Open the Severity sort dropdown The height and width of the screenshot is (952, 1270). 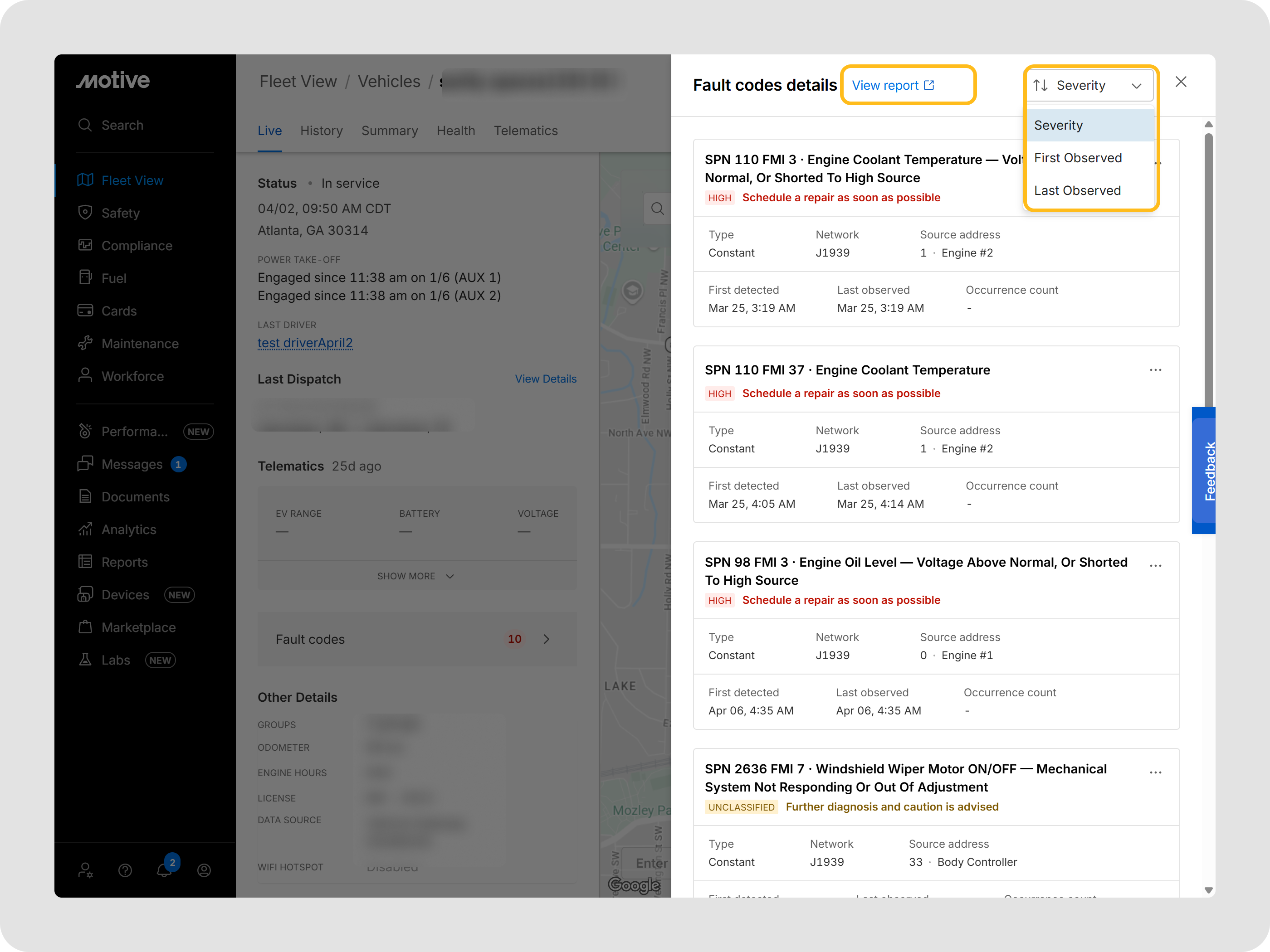point(1089,86)
